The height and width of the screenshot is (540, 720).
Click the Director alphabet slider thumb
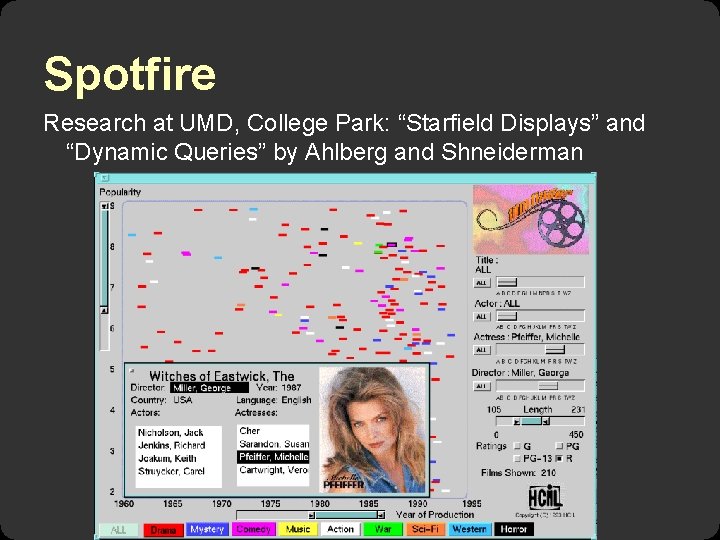(548, 386)
